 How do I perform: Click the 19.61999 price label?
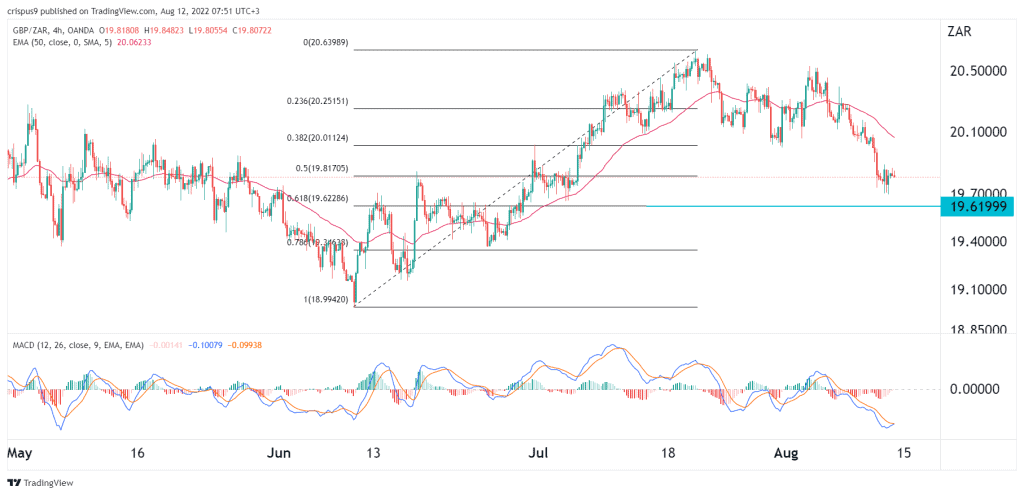click(x=977, y=206)
